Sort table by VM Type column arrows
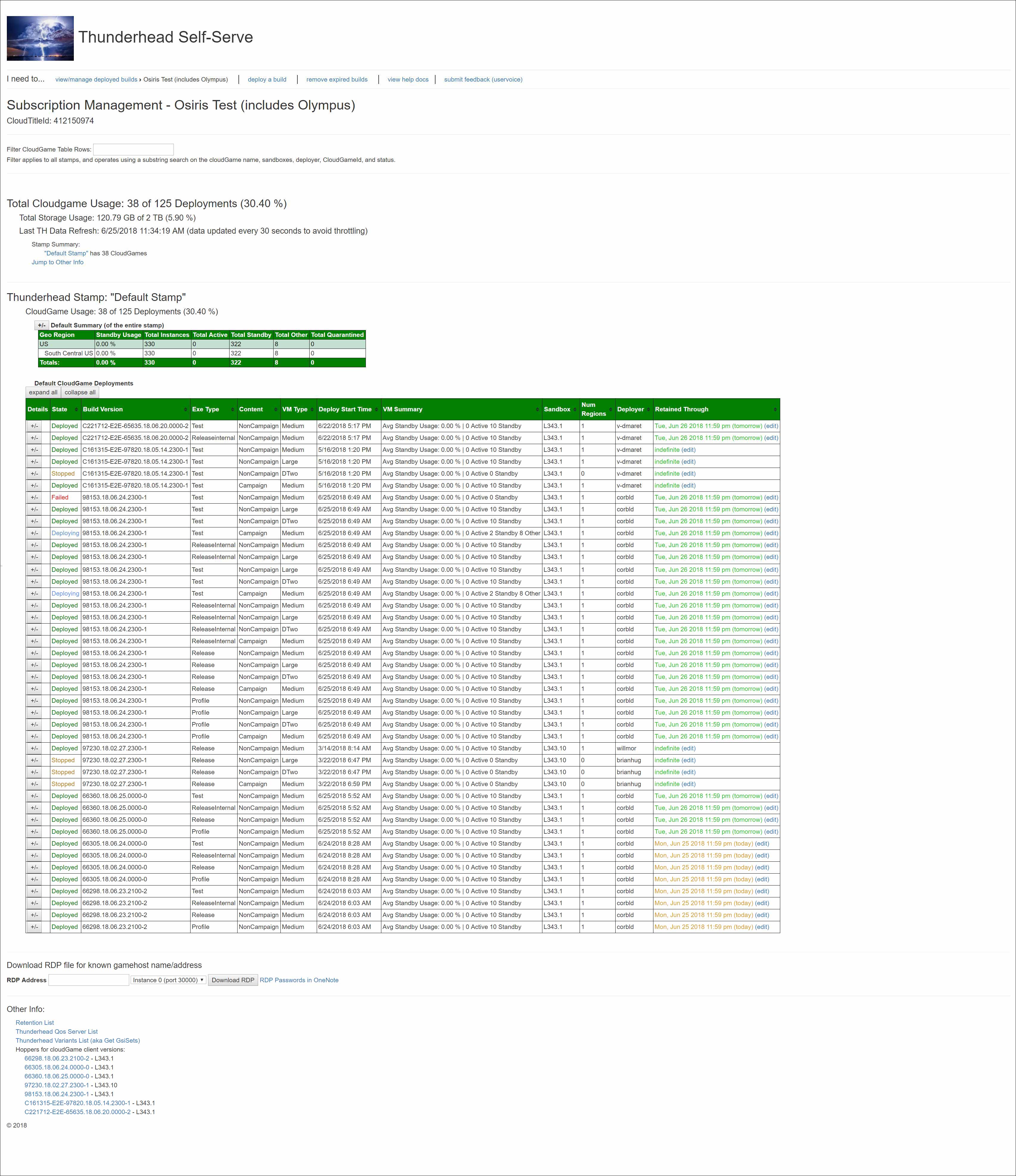This screenshot has height=1176, width=1016. 312,409
